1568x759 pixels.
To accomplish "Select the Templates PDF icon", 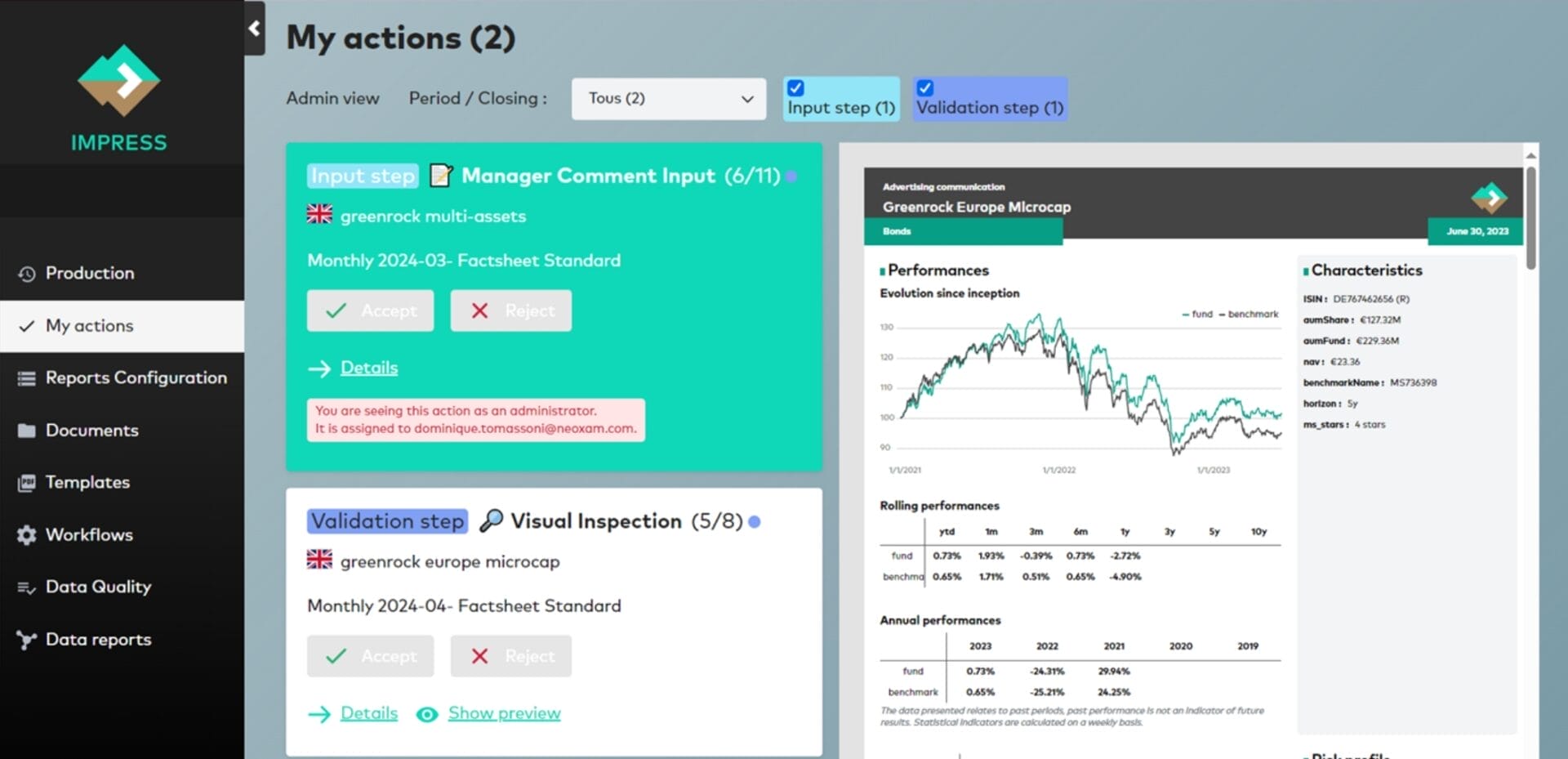I will [x=25, y=482].
